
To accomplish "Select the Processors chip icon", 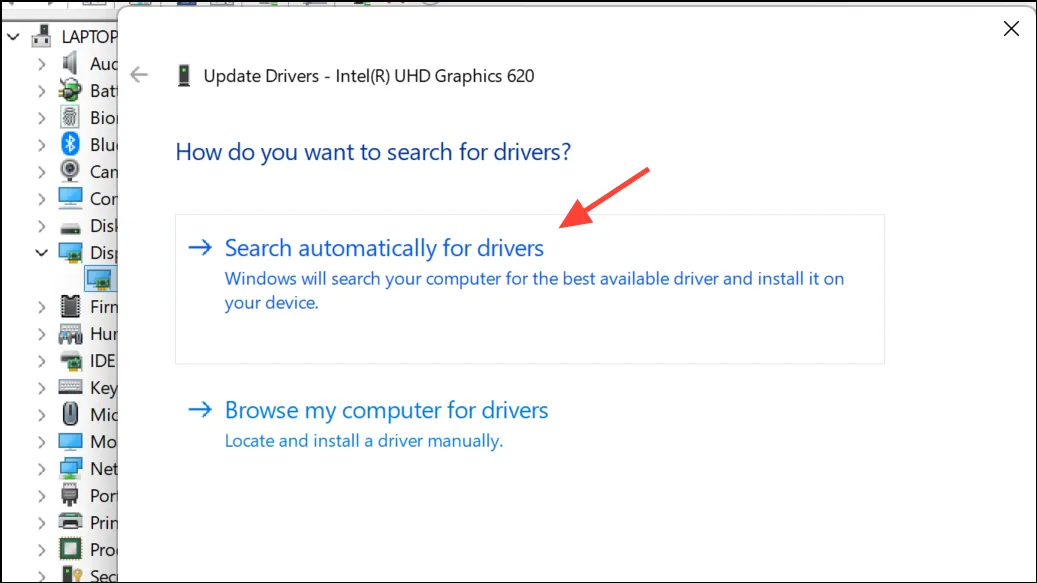I will pos(70,549).
